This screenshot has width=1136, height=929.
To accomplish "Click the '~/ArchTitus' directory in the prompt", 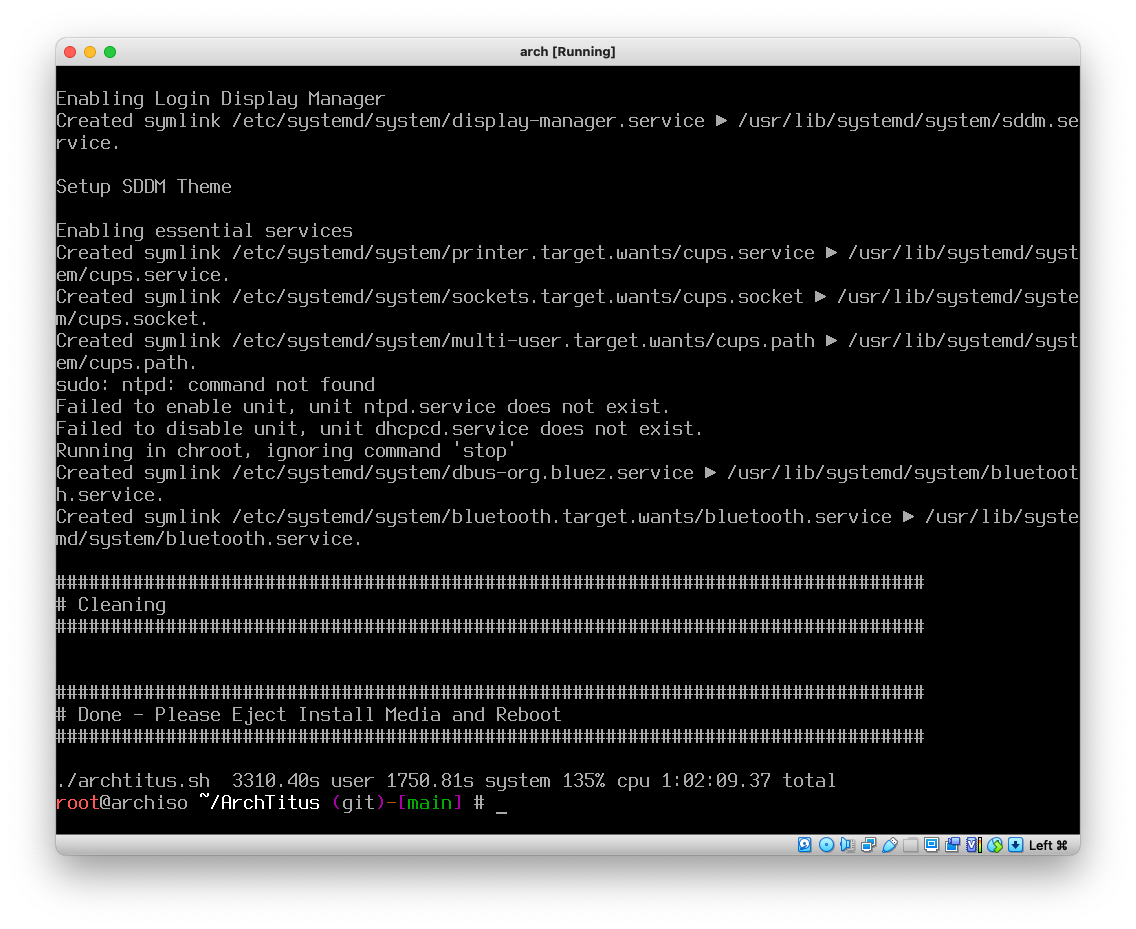I will [259, 803].
